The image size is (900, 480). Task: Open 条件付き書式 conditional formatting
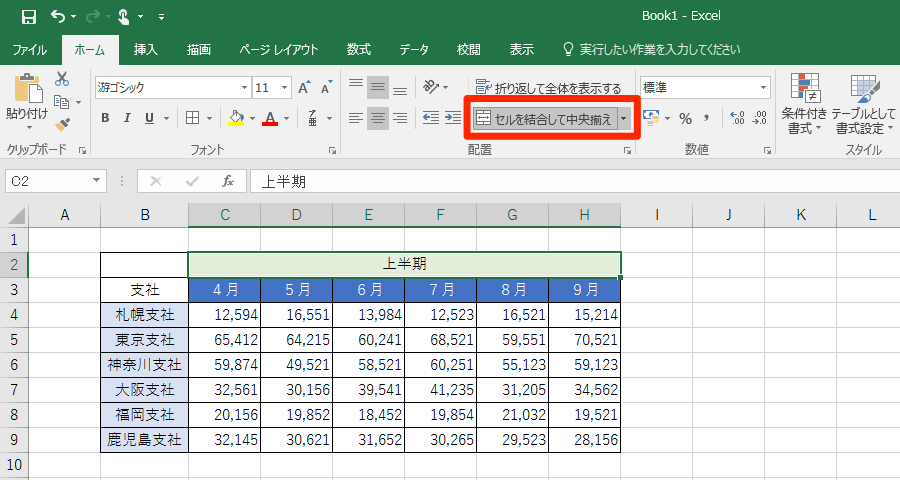coord(805,104)
